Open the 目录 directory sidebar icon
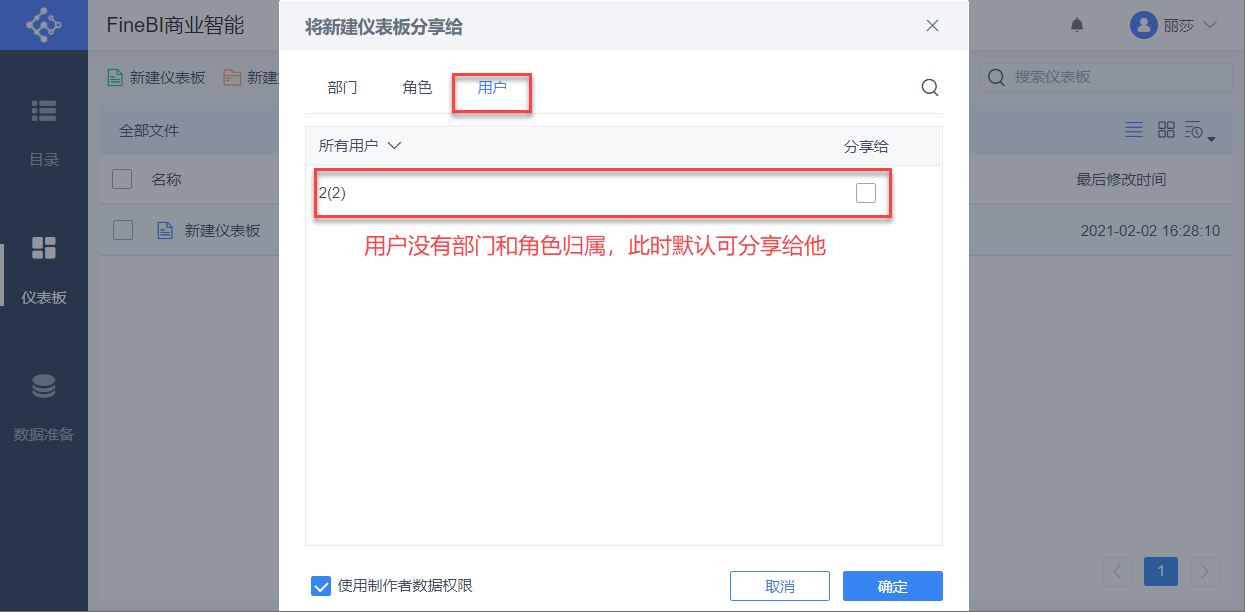The width and height of the screenshot is (1245, 612). point(44,111)
